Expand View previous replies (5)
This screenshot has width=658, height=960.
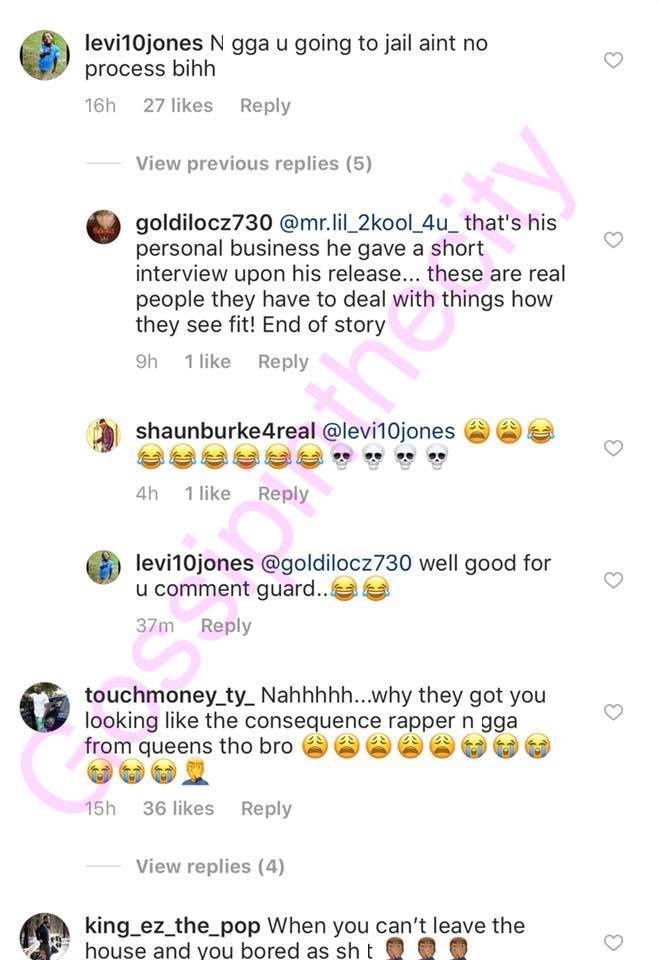253,163
